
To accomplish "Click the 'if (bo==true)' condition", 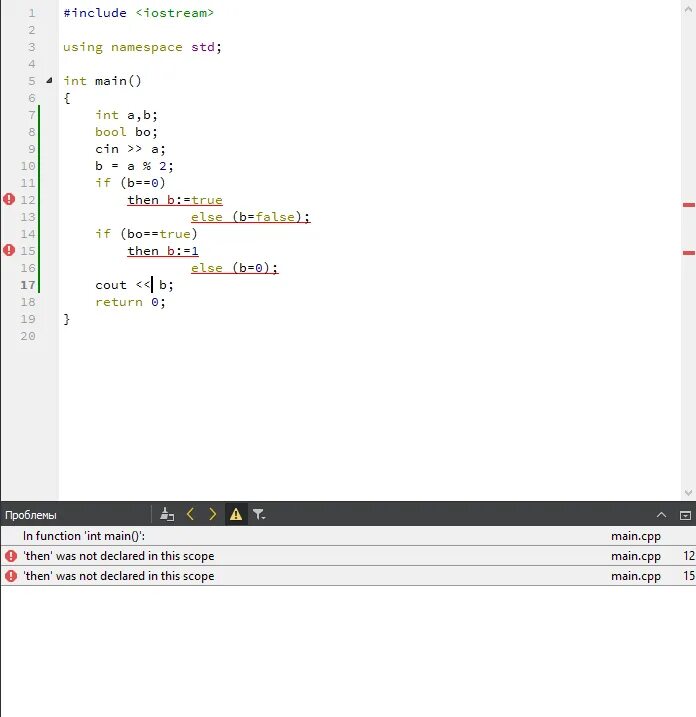I will click(x=146, y=234).
